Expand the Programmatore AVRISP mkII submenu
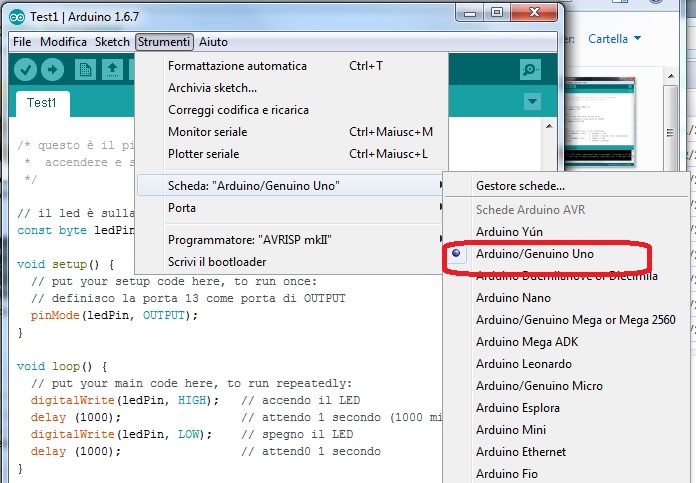The width and height of the screenshot is (696, 483). [291, 240]
